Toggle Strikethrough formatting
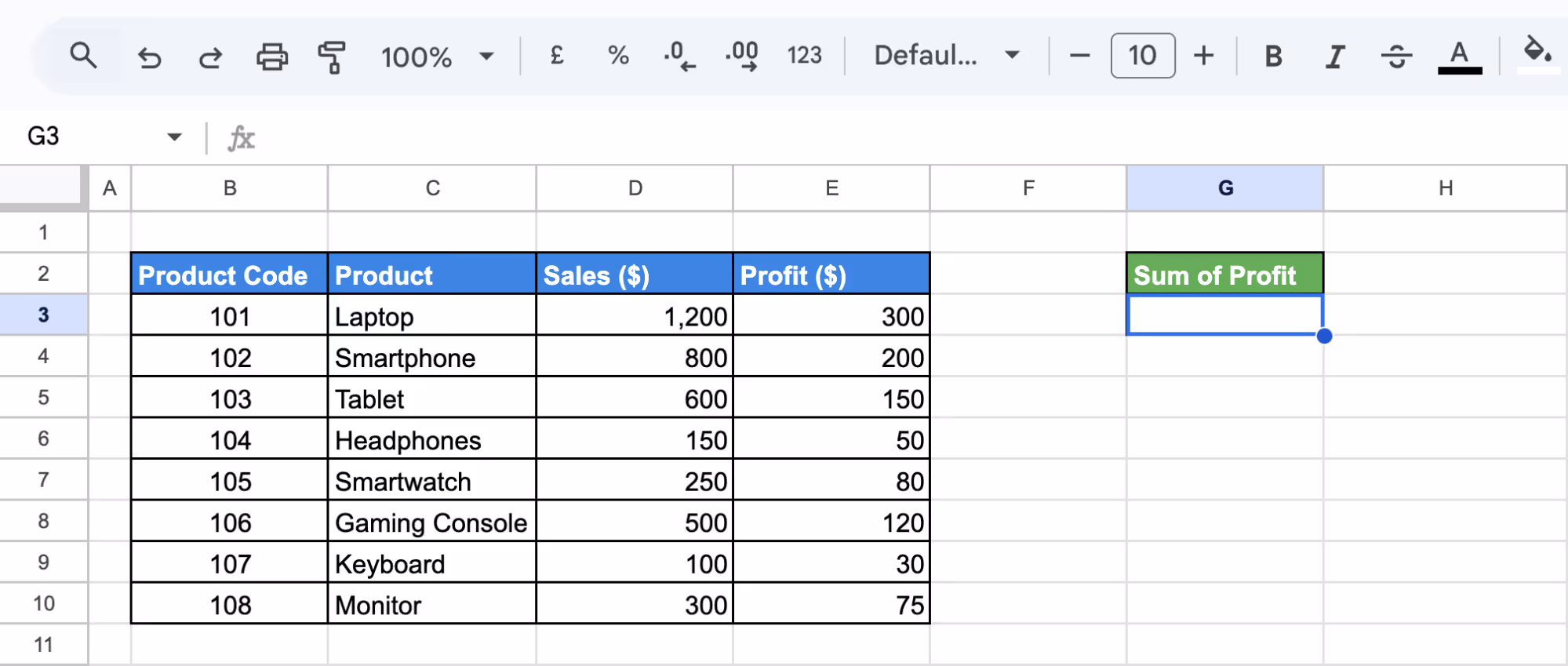This screenshot has height=666, width=1568. [x=1396, y=56]
